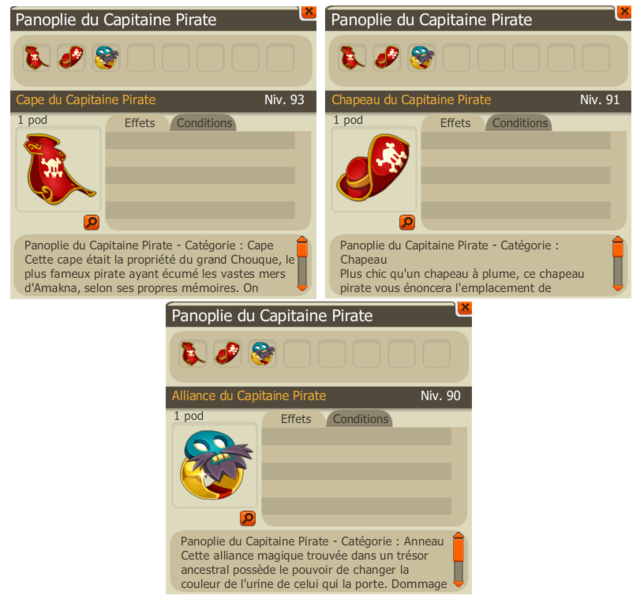Click the large Alliance ring item image

click(215, 465)
